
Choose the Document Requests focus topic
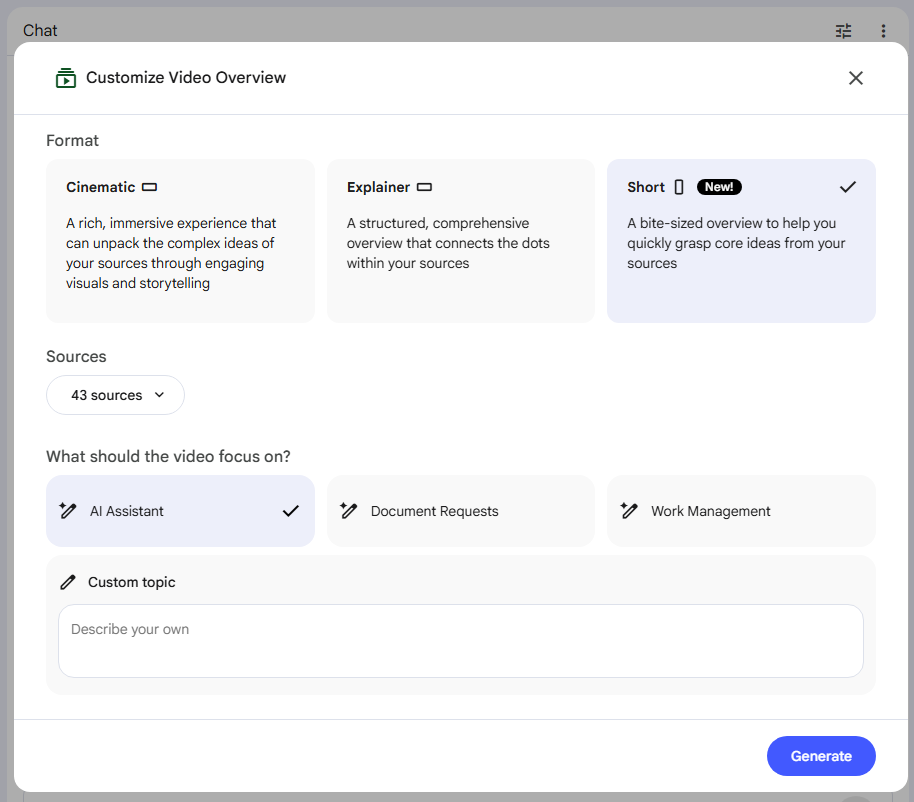[460, 511]
